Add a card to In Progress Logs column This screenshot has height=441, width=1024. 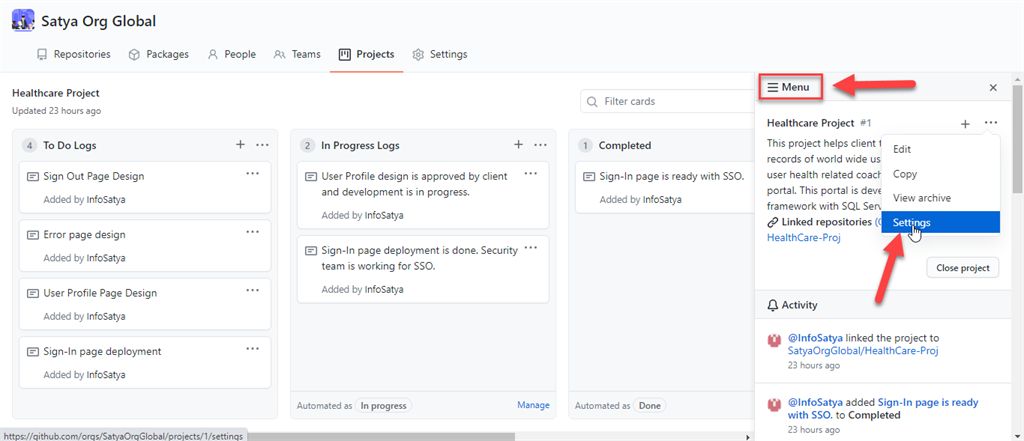tap(519, 145)
